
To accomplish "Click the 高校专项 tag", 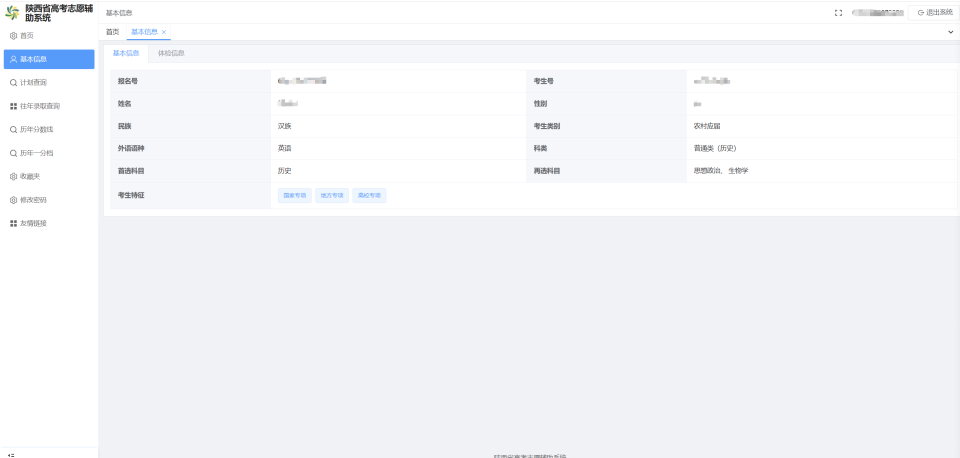I will coord(369,196).
